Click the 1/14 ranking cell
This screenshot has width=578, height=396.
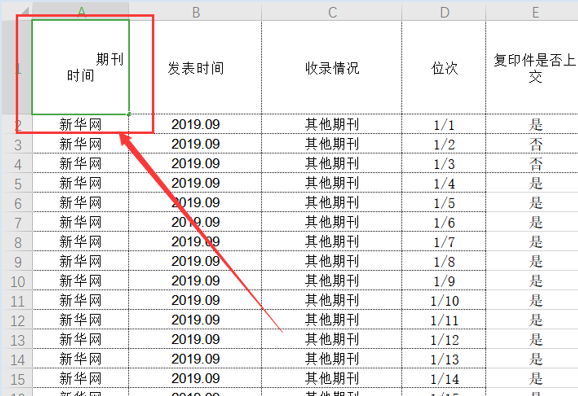(444, 378)
